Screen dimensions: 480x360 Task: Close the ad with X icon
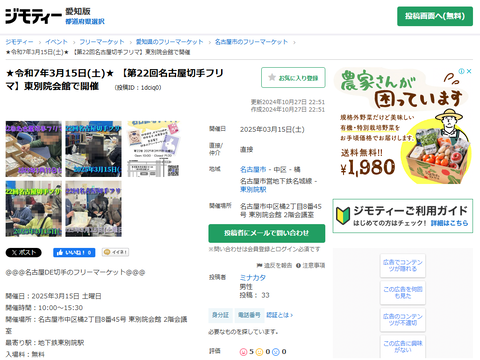point(469,71)
